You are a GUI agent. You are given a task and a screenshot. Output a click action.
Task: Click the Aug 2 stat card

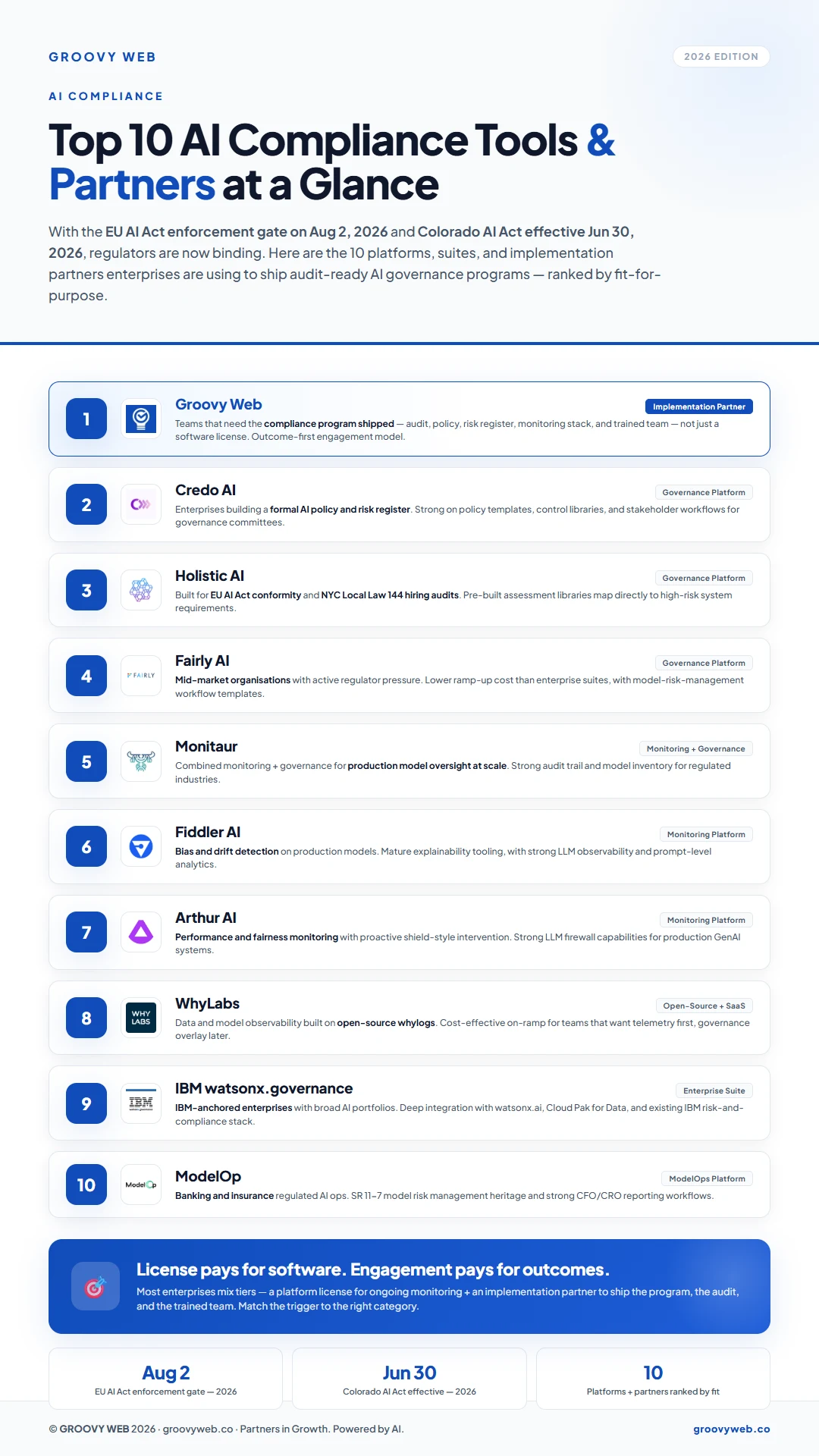click(x=165, y=1379)
